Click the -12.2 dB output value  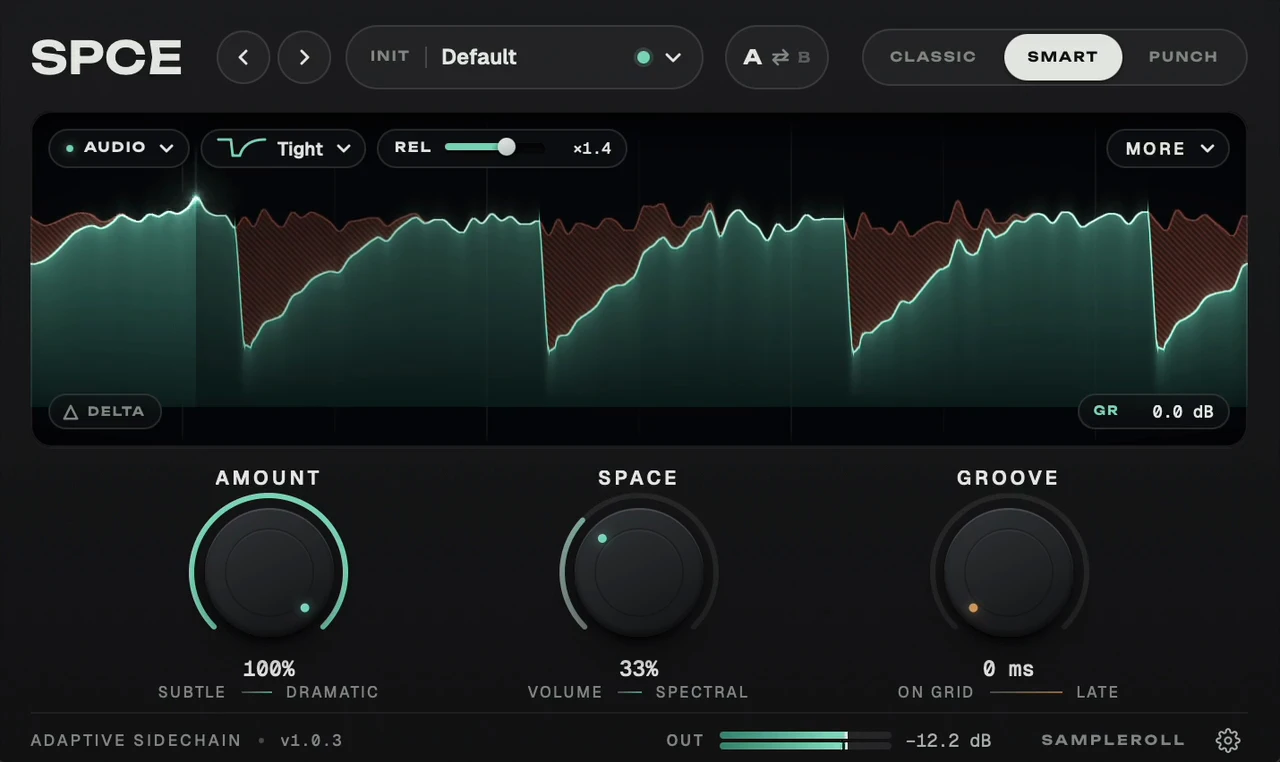pyautogui.click(x=948, y=740)
